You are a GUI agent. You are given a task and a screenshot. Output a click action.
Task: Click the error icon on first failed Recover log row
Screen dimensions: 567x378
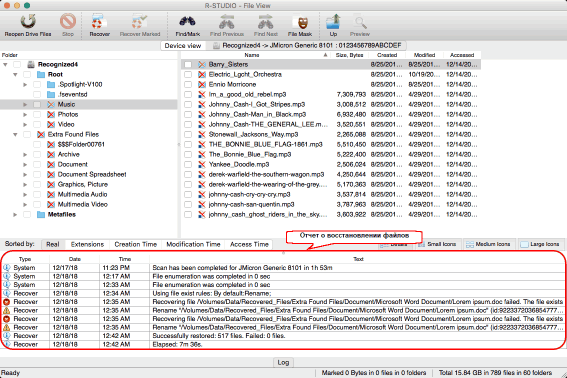point(7,302)
